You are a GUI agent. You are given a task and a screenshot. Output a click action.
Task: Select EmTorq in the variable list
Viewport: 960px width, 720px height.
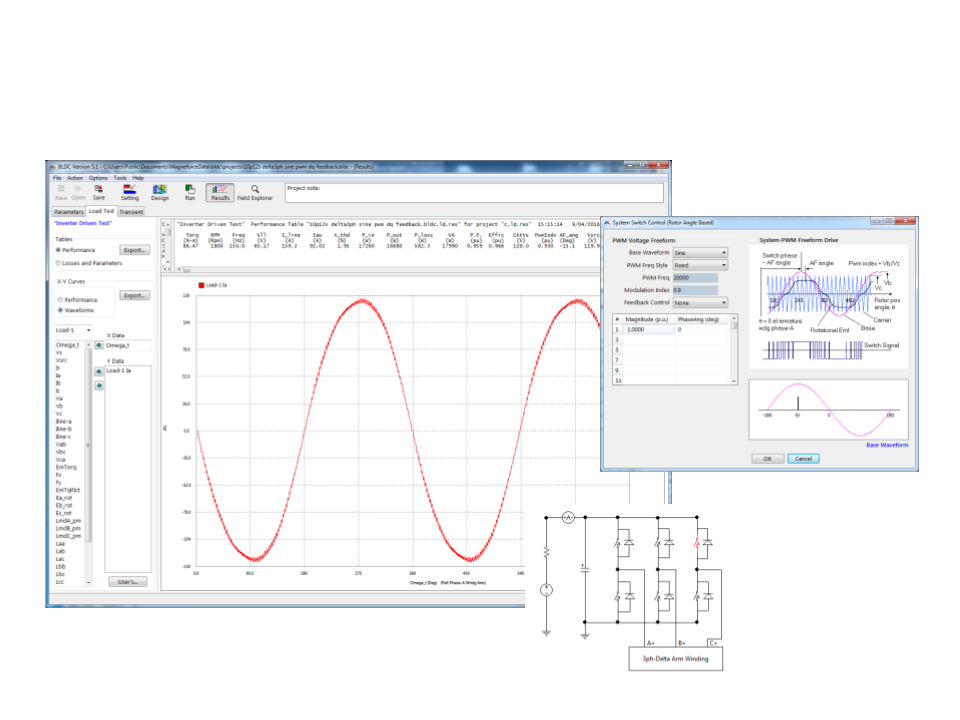[x=66, y=467]
